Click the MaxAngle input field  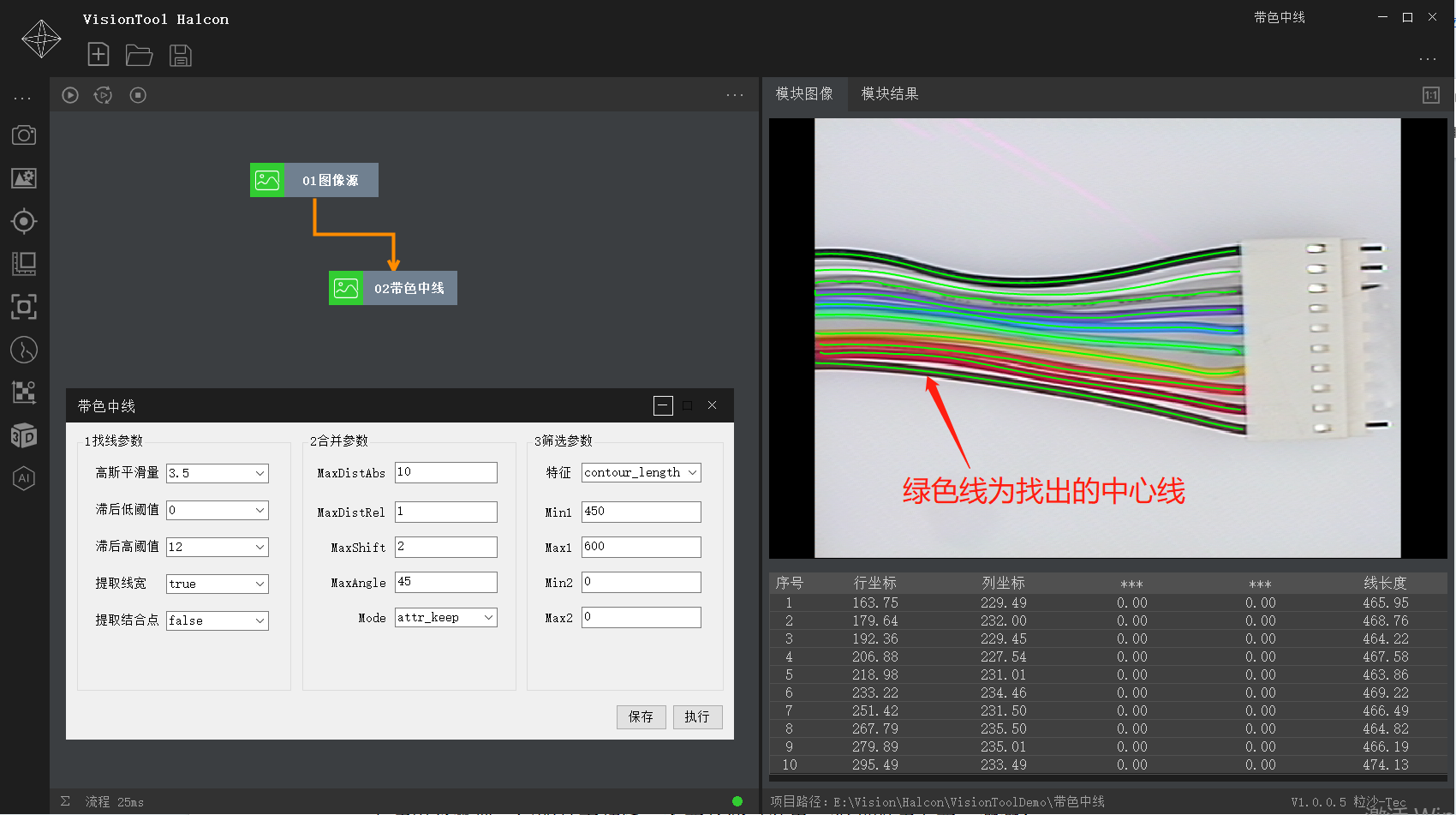pyautogui.click(x=446, y=582)
